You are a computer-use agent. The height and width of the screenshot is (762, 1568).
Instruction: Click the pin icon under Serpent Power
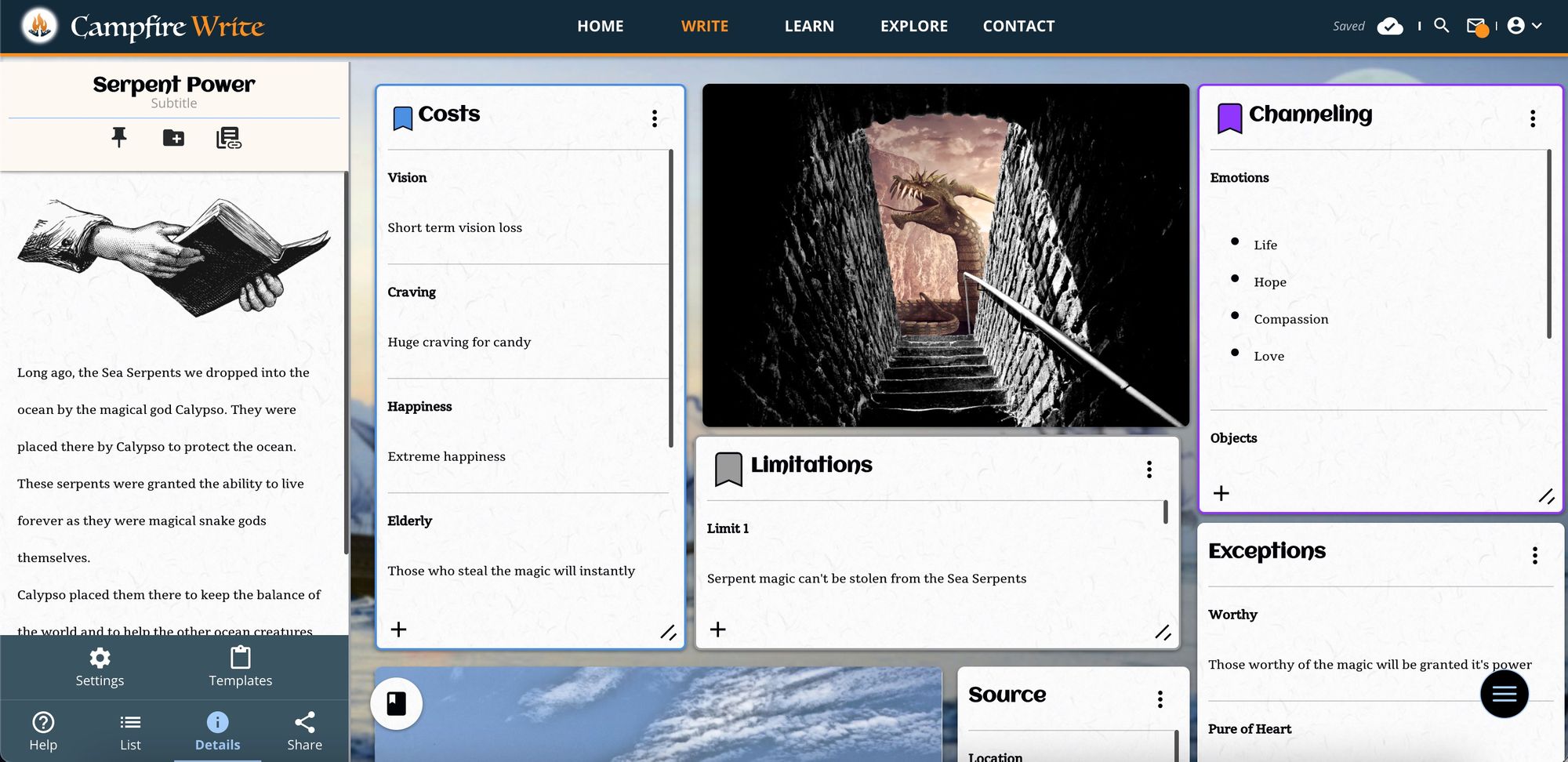[119, 138]
